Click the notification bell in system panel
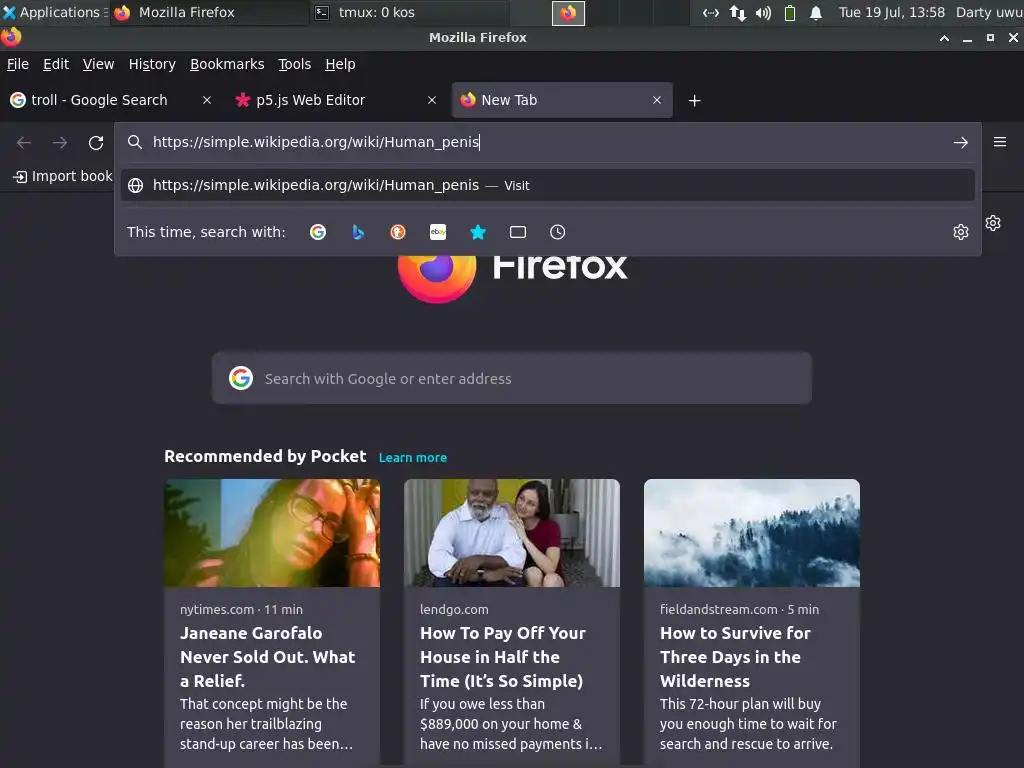This screenshot has height=768, width=1024. click(816, 12)
